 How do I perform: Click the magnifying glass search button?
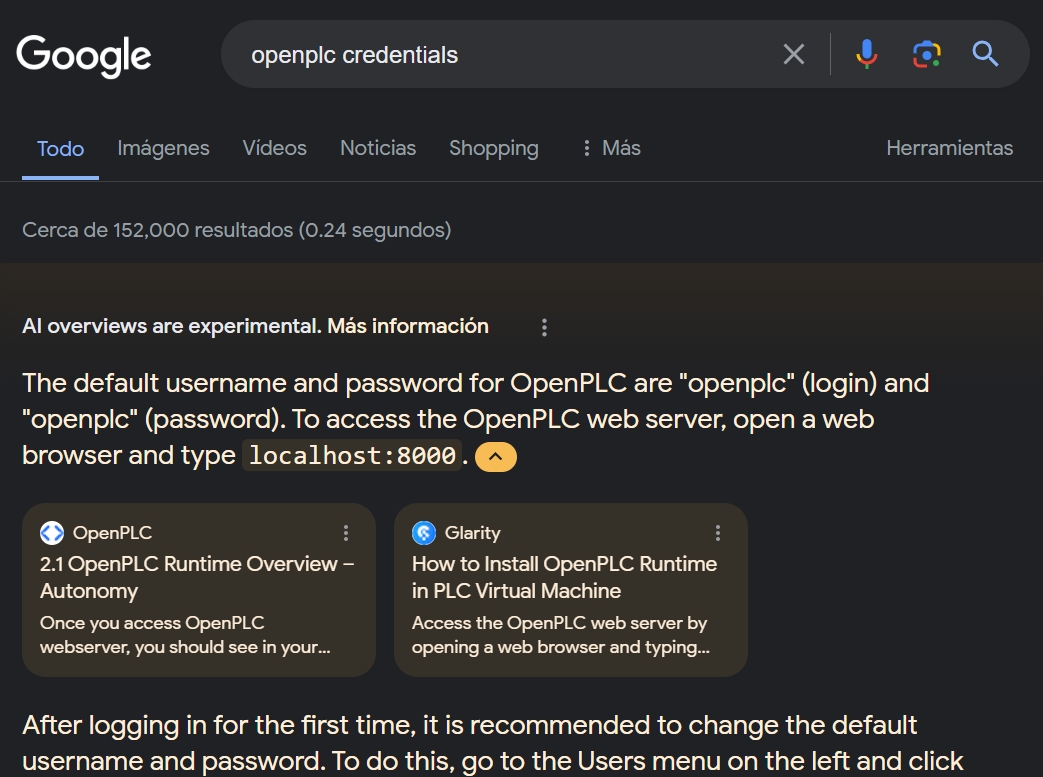coord(985,54)
